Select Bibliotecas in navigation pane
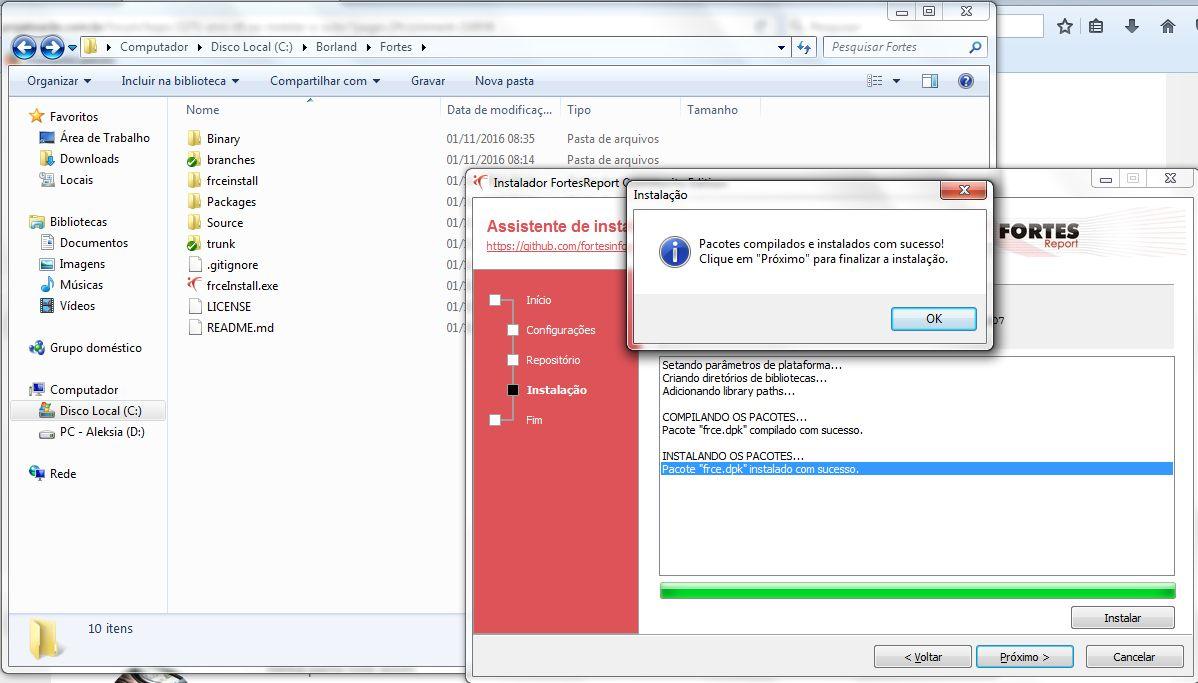The image size is (1198, 683). click(78, 222)
